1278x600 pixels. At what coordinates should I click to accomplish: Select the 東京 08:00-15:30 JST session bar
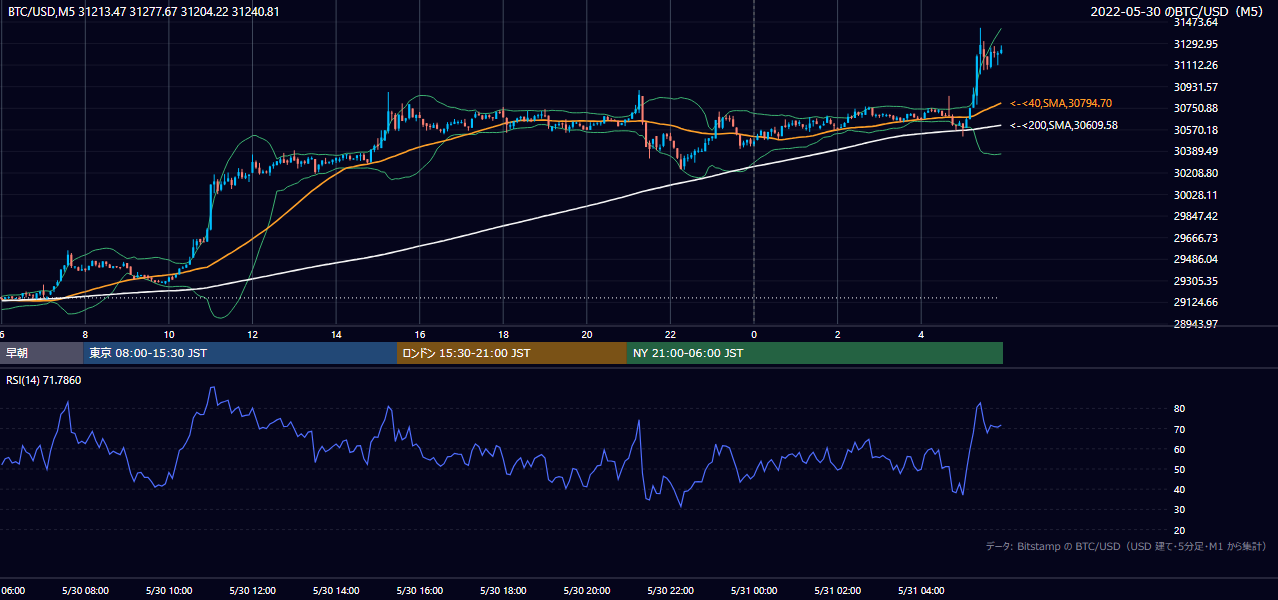[240, 353]
